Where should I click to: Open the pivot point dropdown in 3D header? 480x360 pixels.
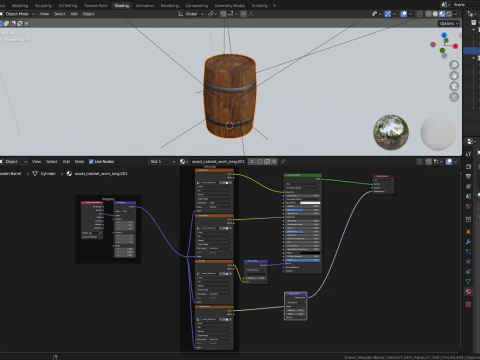212,14
